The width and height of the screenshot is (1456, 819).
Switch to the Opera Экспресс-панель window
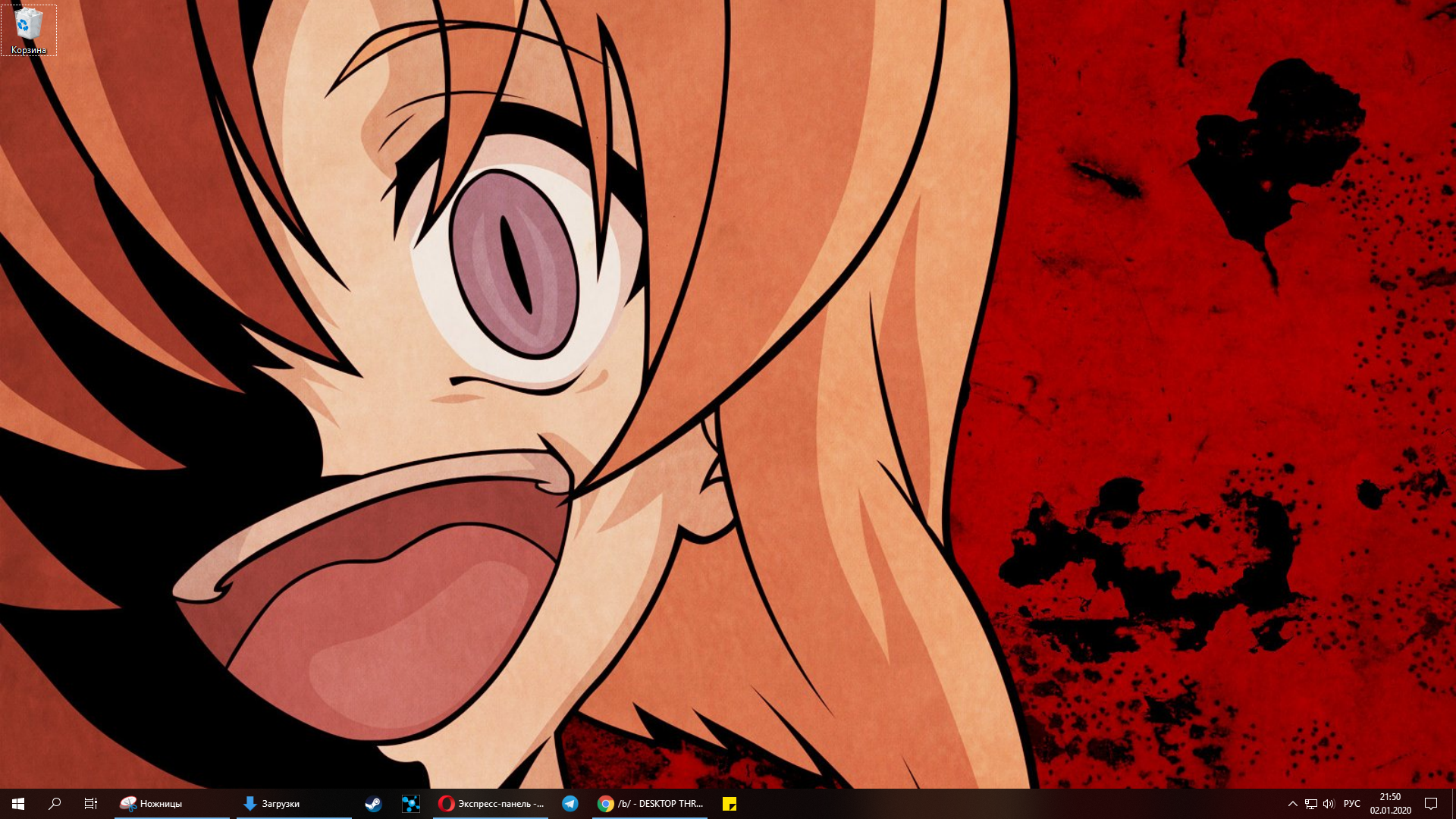pyautogui.click(x=491, y=804)
